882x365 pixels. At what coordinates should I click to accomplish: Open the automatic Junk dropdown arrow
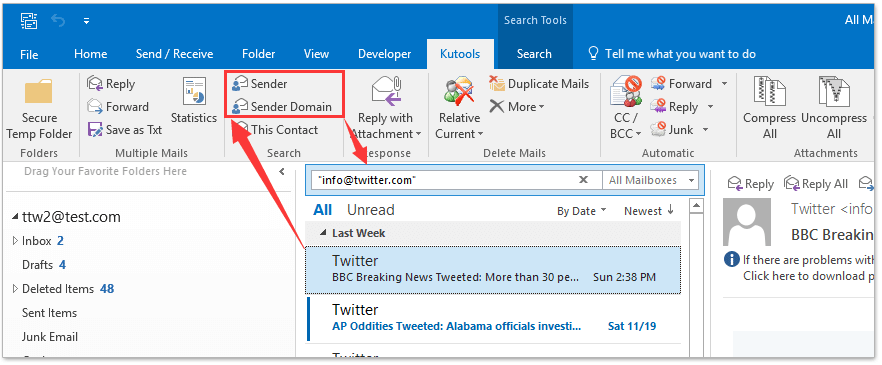pyautogui.click(x=705, y=130)
